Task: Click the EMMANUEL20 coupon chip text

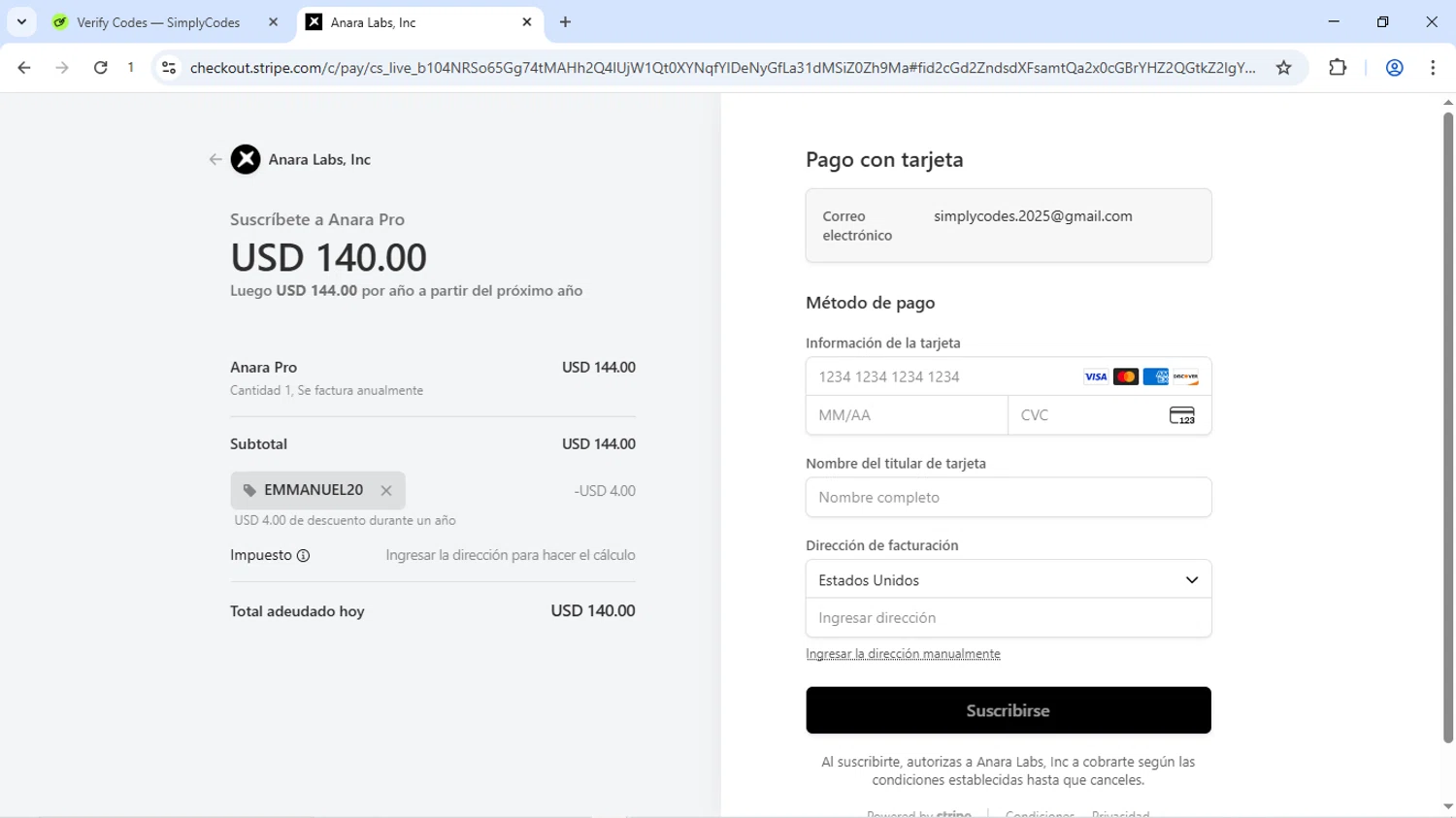Action: point(314,490)
